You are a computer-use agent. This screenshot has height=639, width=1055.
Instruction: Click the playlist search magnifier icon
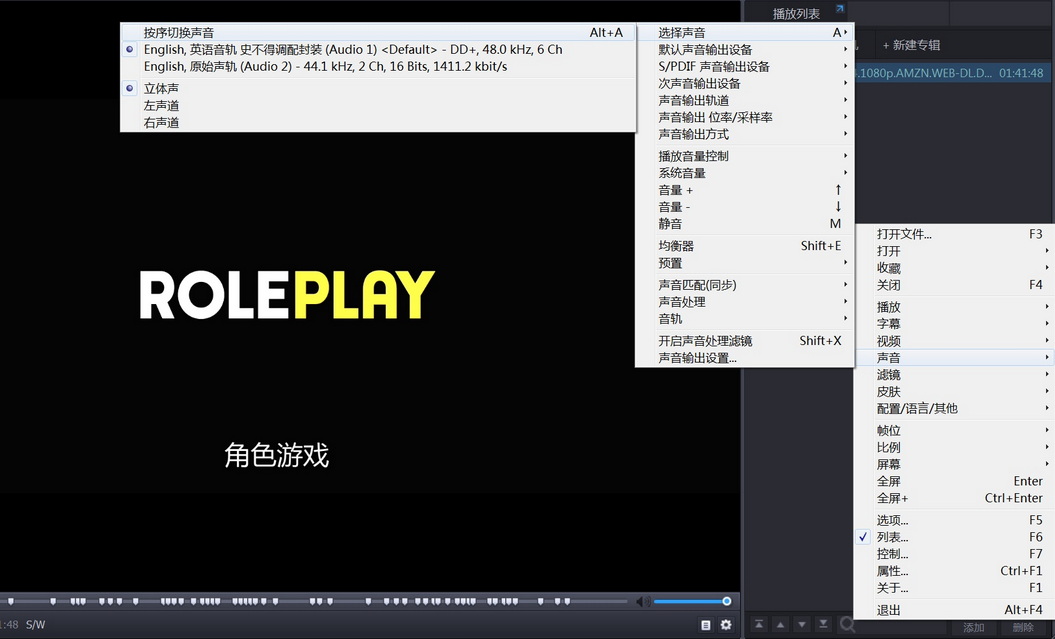pyautogui.click(x=846, y=626)
